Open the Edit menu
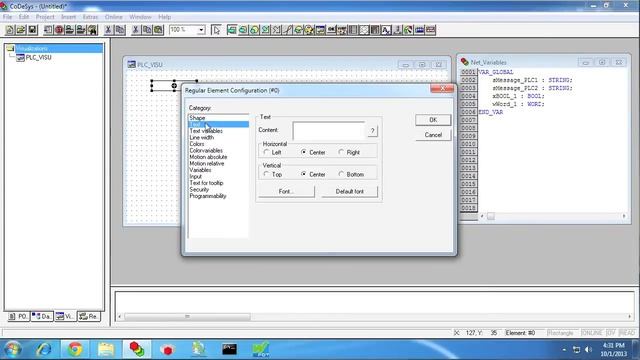This screenshot has width=640, height=360. point(24,17)
